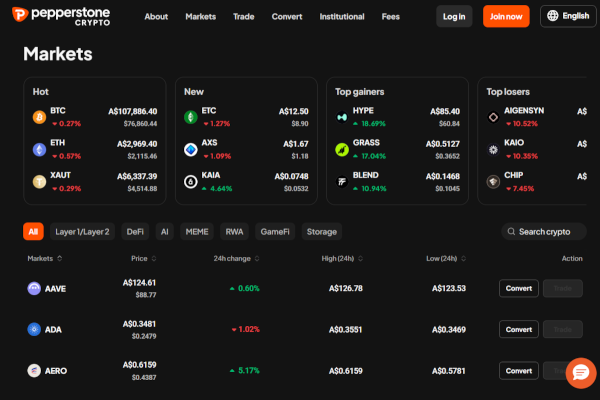This screenshot has height=400, width=600.
Task: Go to the Convert page in navigation
Action: (x=287, y=16)
